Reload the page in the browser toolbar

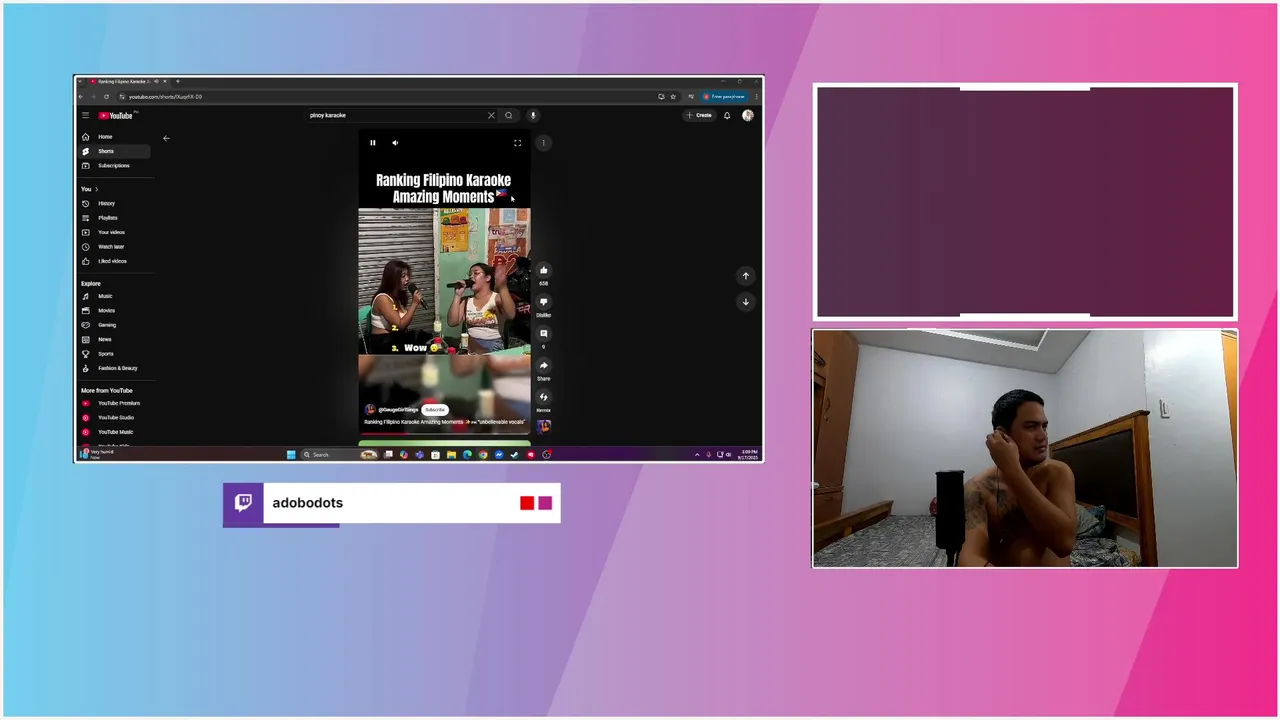pos(106,97)
